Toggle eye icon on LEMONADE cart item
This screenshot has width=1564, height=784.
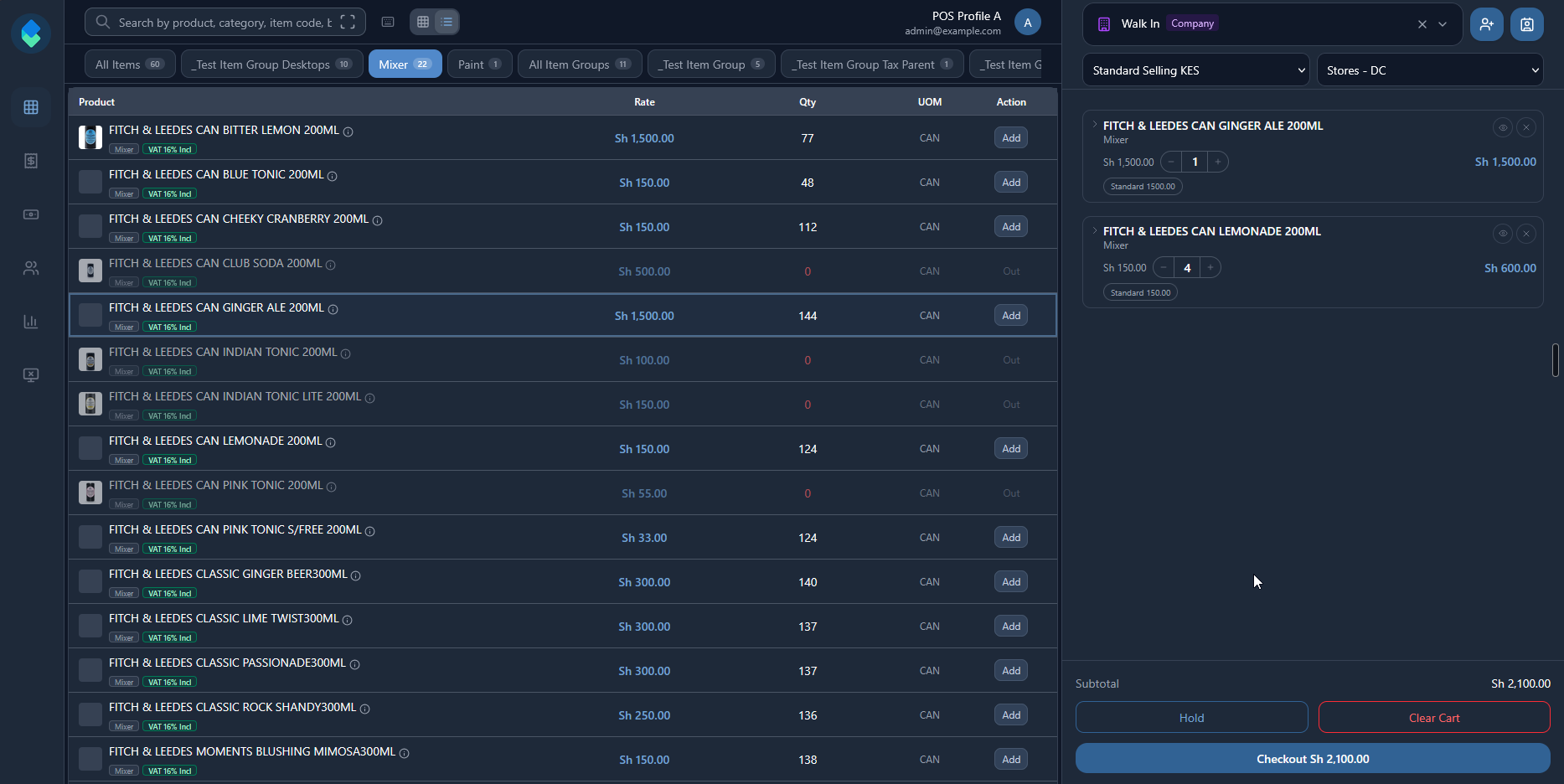(x=1503, y=234)
